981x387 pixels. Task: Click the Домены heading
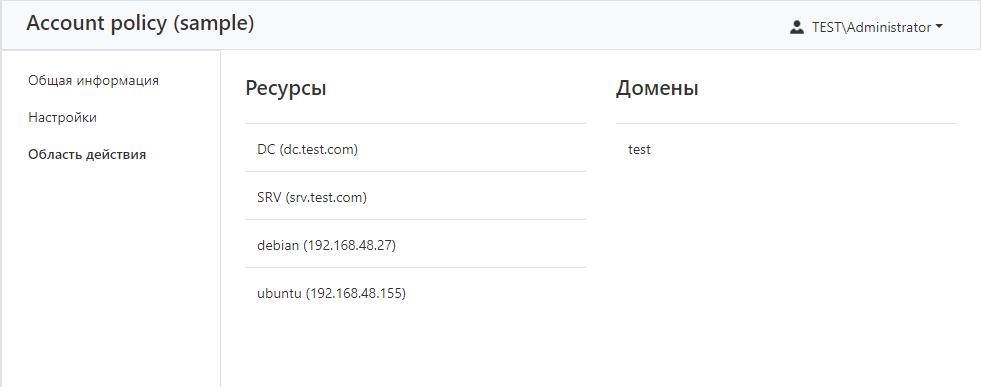pyautogui.click(x=657, y=89)
